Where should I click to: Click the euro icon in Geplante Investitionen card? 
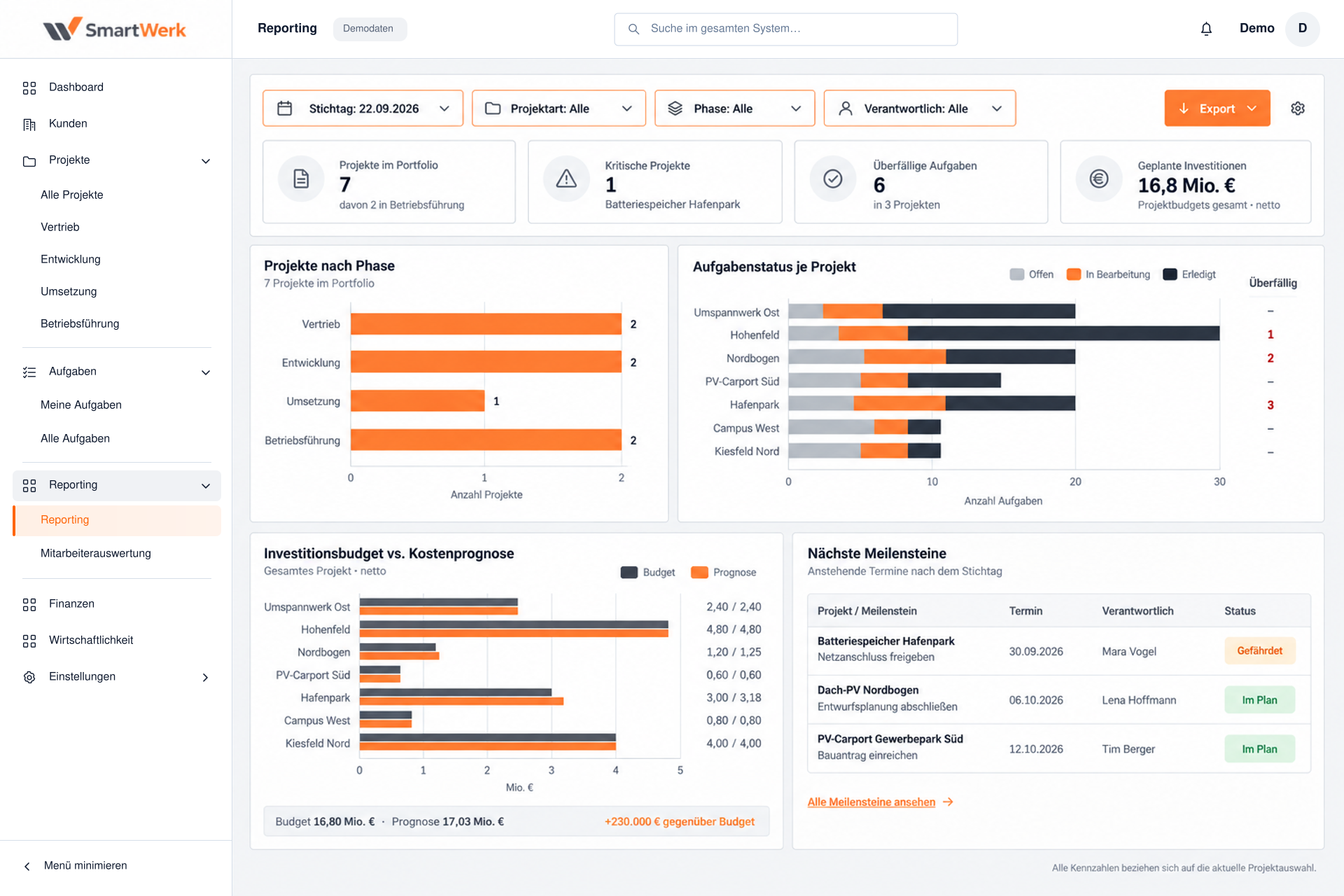(x=1099, y=178)
